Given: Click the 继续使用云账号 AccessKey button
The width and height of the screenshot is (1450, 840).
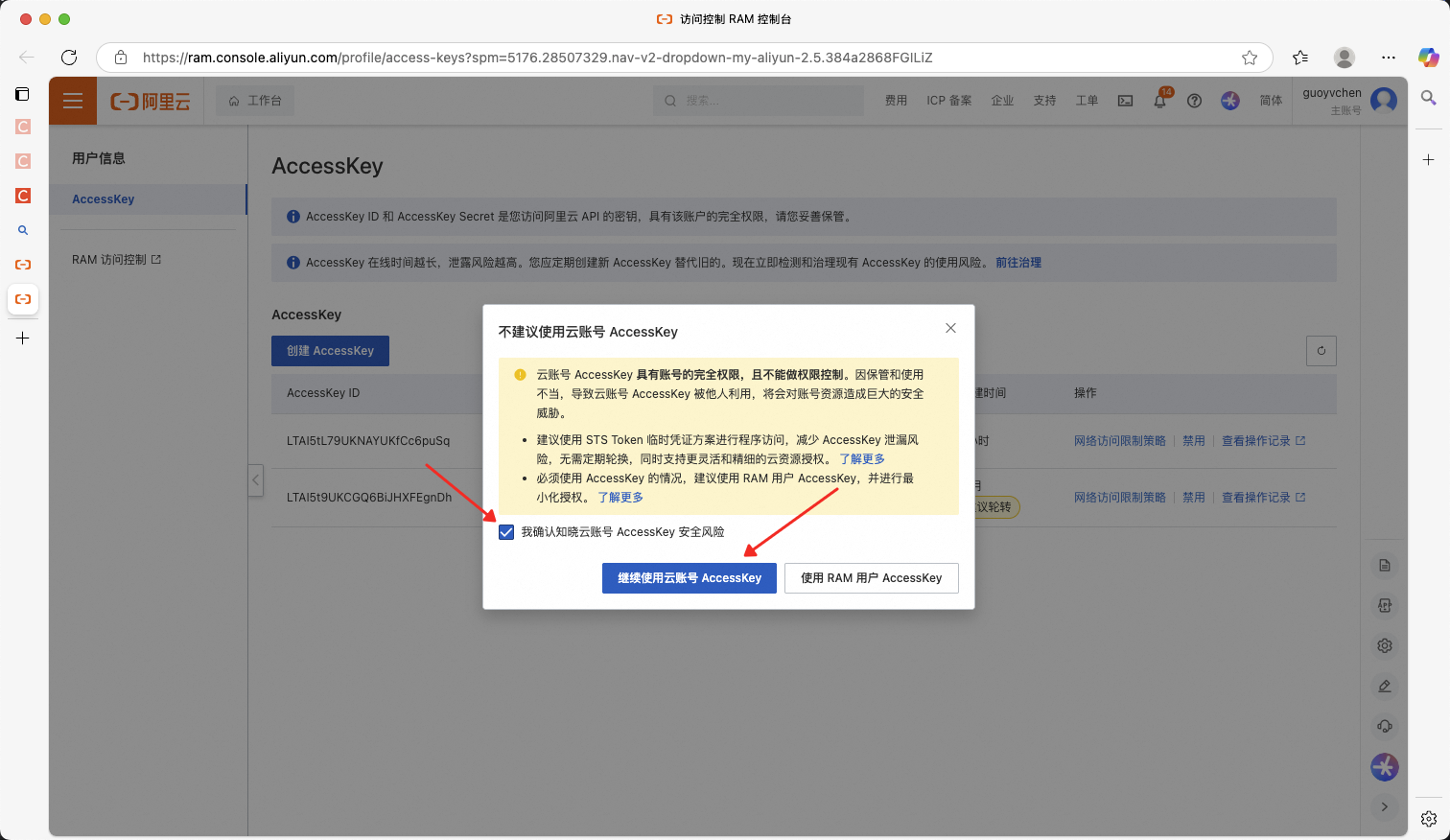Looking at the screenshot, I should click(x=689, y=577).
